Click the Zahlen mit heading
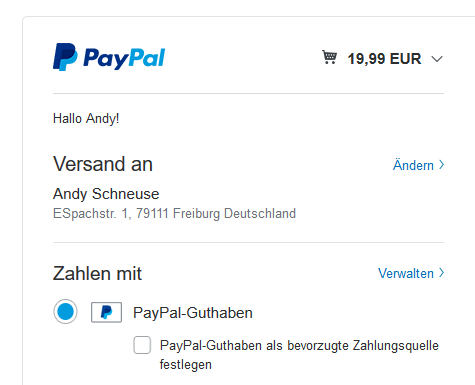Image resolution: width=475 pixels, height=385 pixels. [97, 274]
